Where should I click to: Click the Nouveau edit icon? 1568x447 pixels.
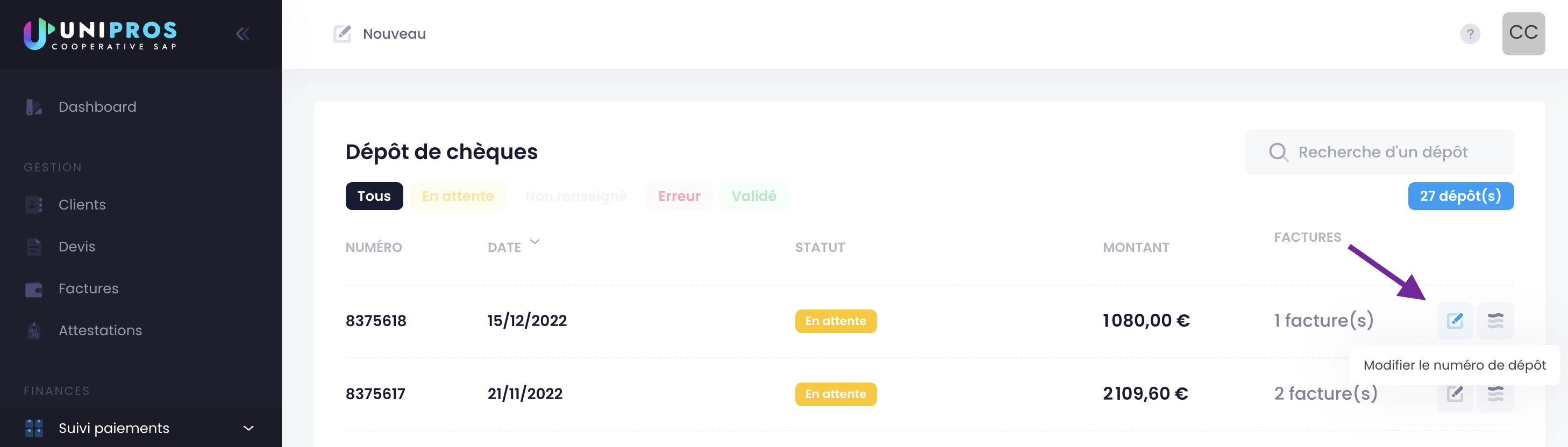coord(342,33)
